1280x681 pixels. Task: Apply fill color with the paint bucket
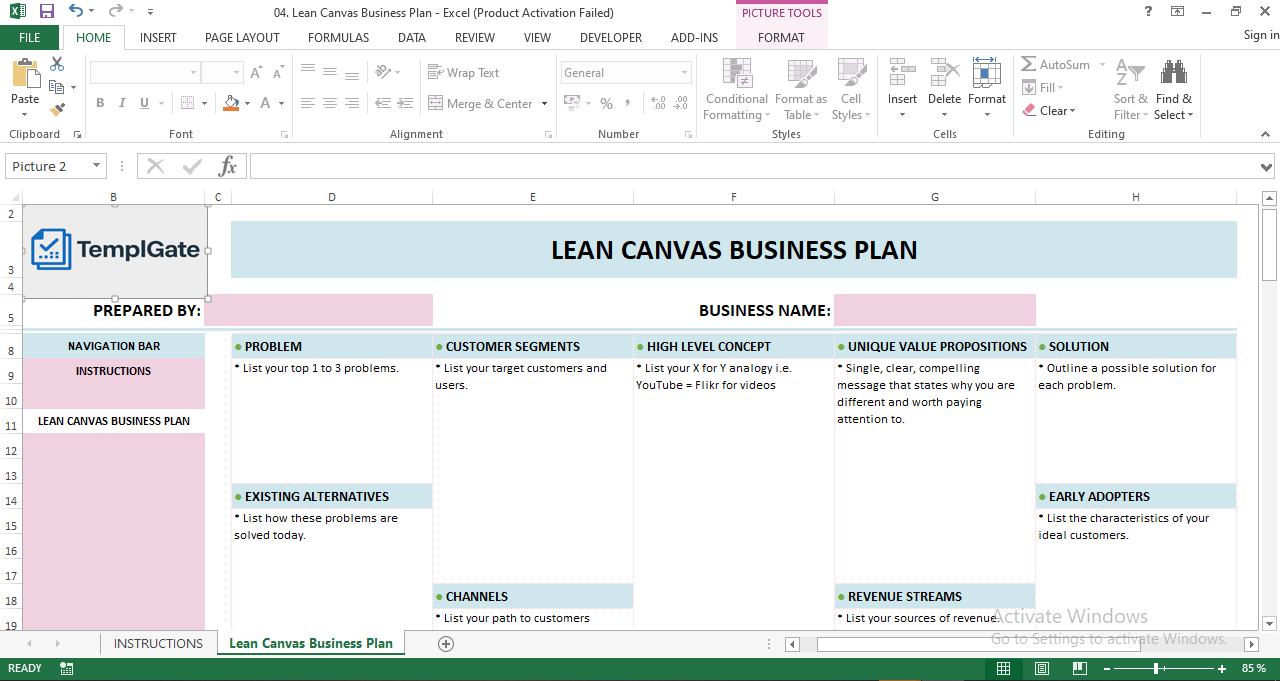pyautogui.click(x=231, y=103)
